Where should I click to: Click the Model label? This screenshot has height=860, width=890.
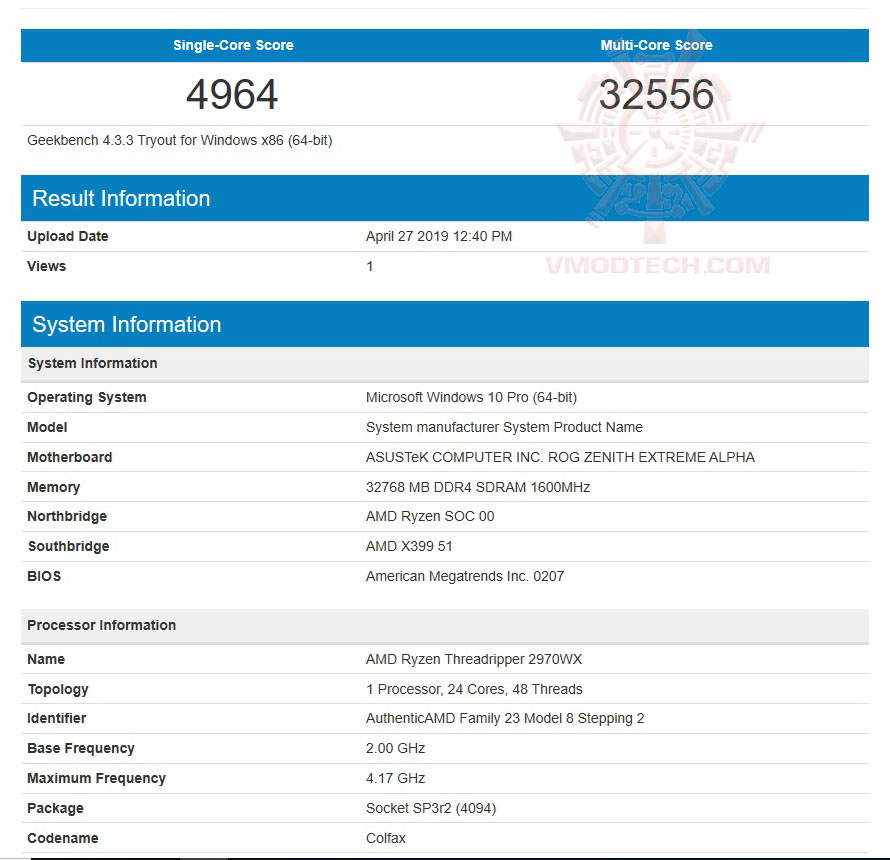(x=47, y=427)
